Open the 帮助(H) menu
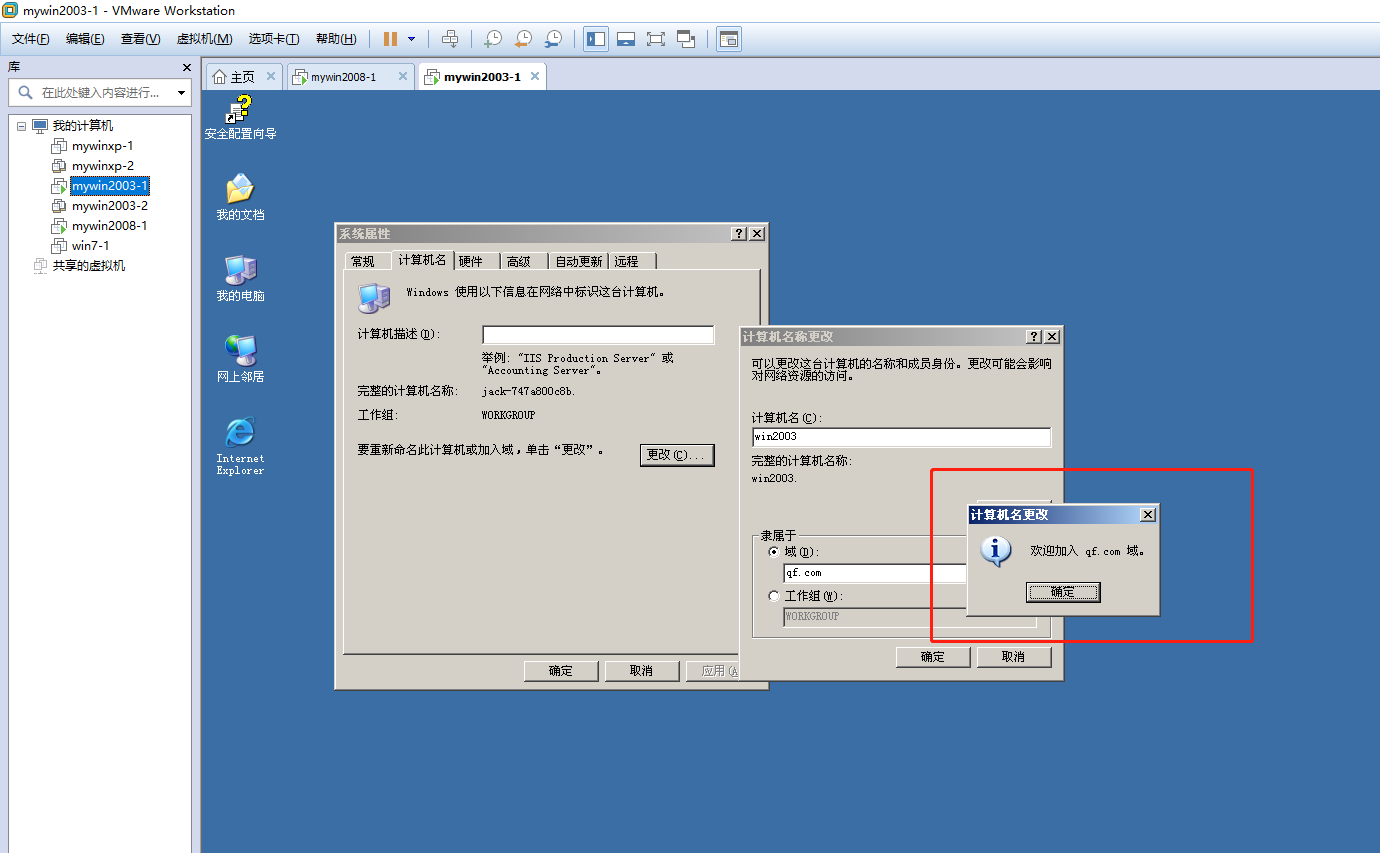This screenshot has height=853, width=1380. [x=336, y=39]
